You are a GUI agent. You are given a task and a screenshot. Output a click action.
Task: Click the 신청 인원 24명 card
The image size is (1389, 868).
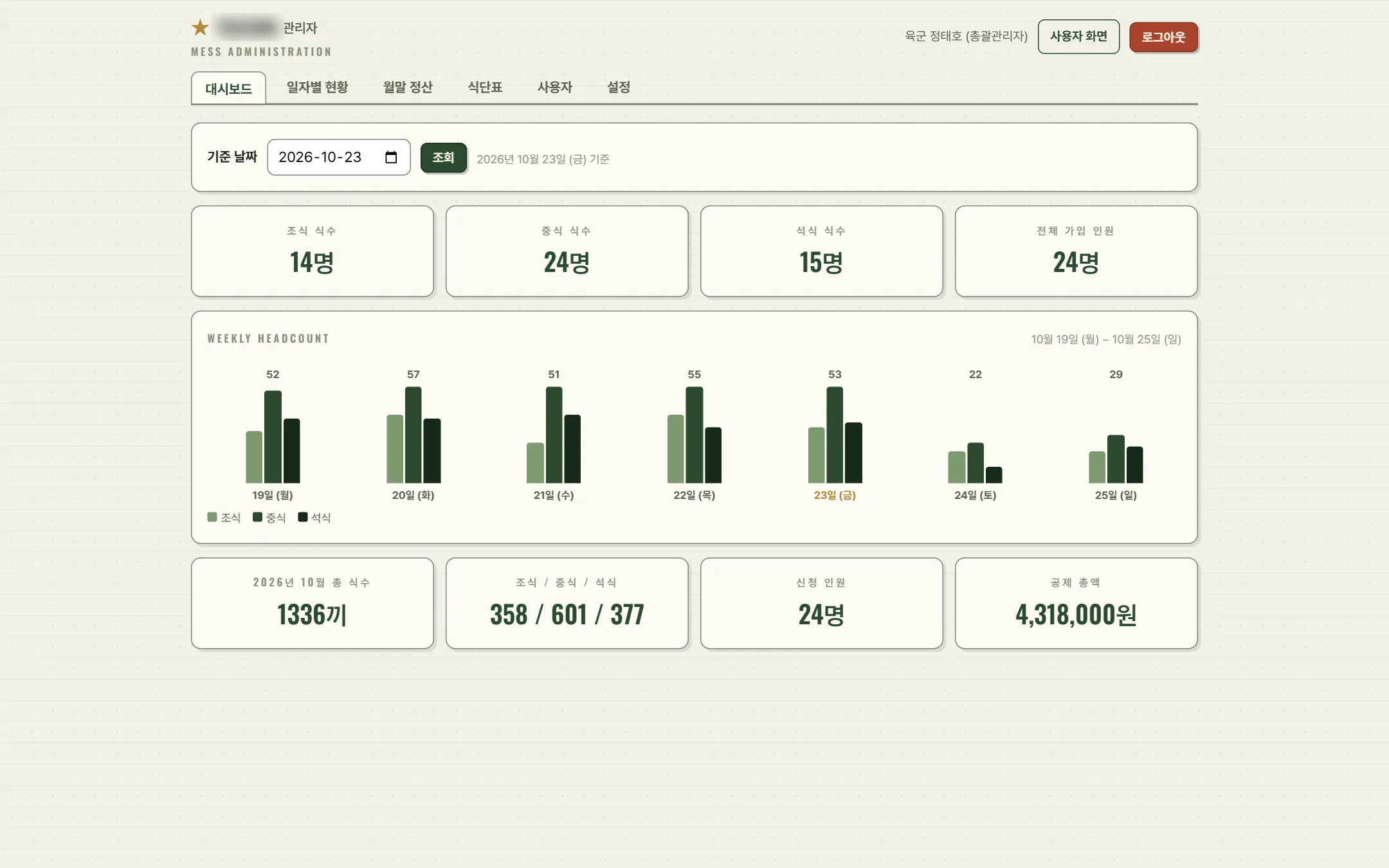(x=821, y=603)
